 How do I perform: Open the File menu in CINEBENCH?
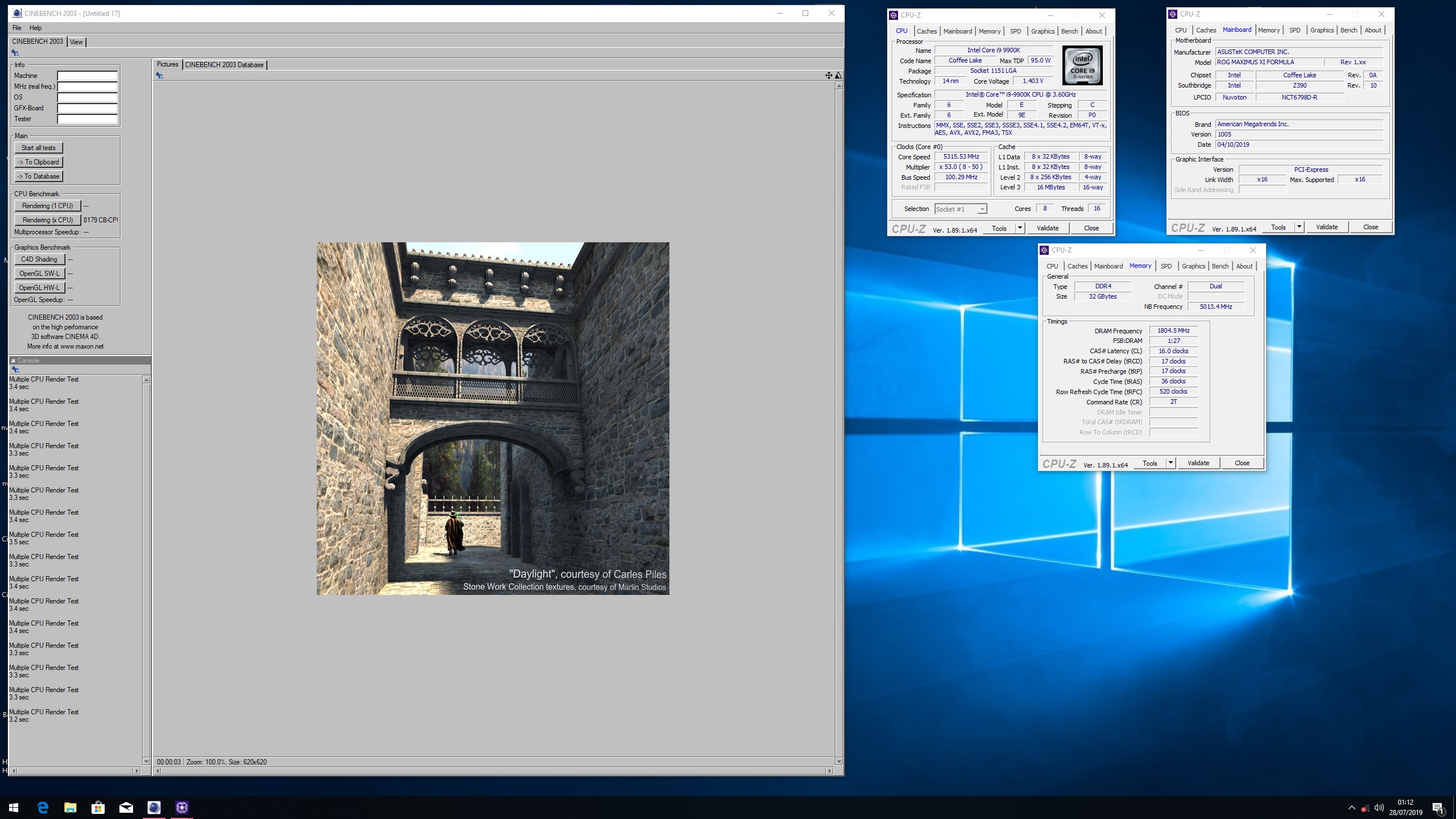click(x=16, y=28)
